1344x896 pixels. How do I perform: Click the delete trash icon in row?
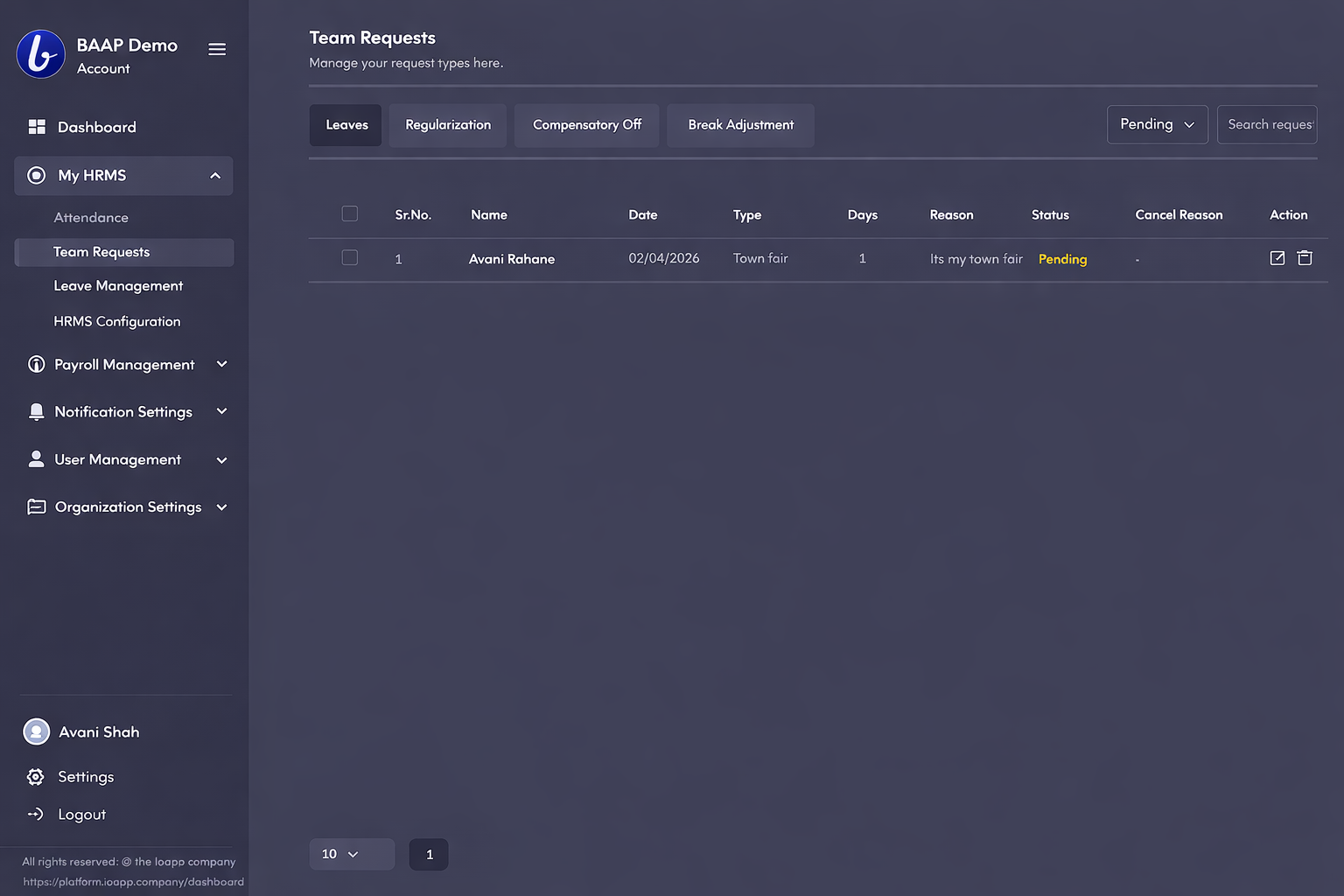pos(1304,258)
